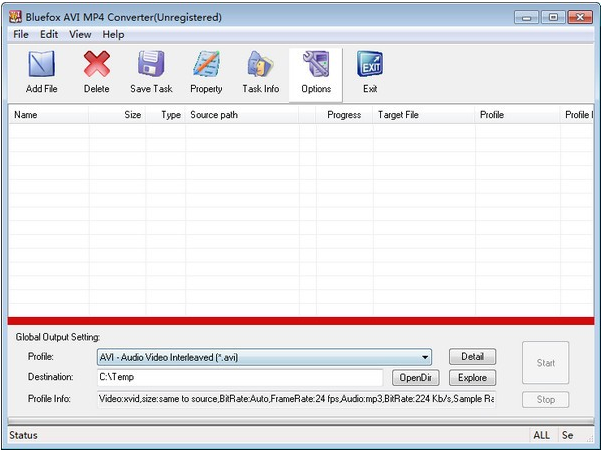Click the OpenDir button
This screenshot has width=606, height=454.
[x=415, y=377]
